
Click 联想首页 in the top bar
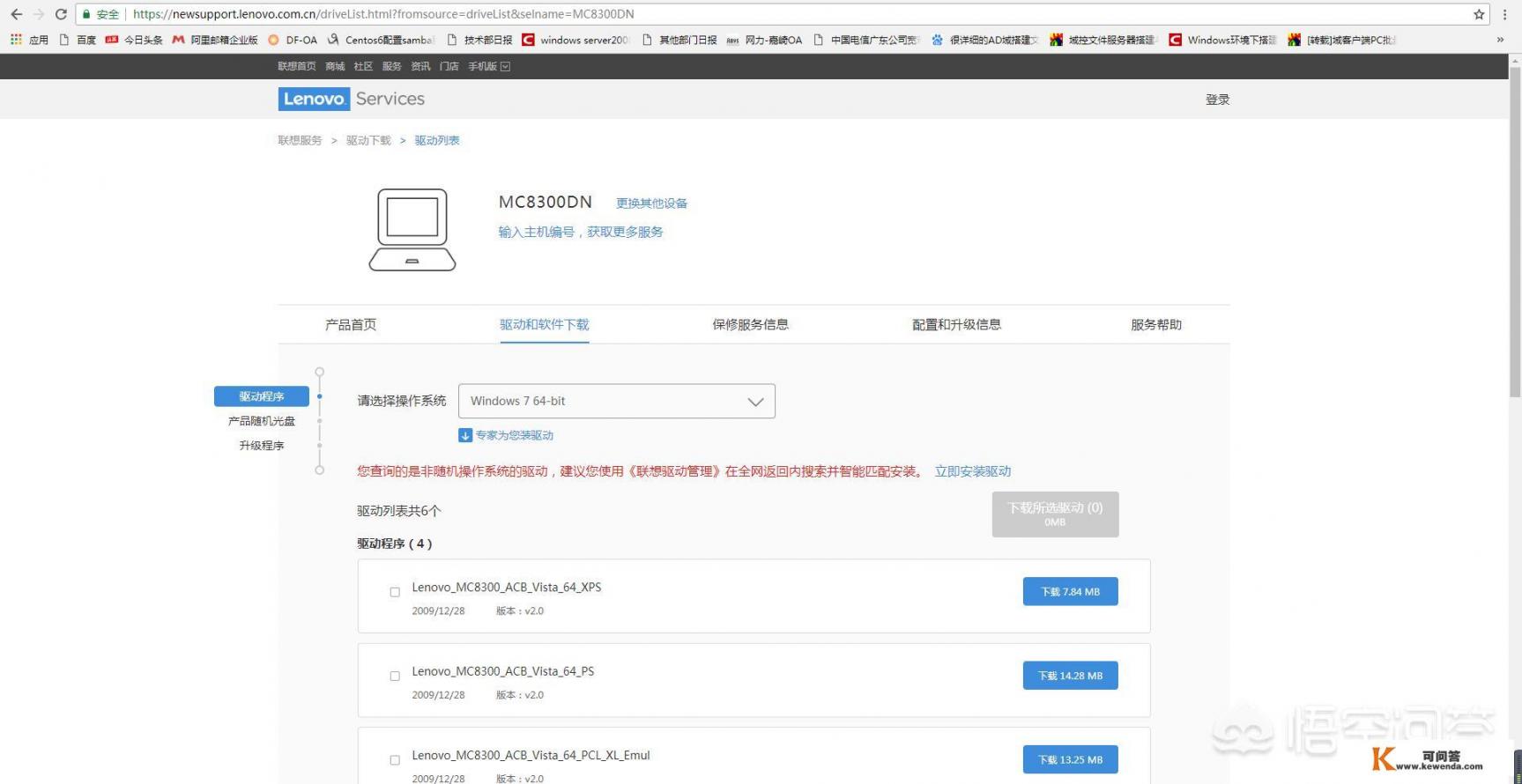297,66
